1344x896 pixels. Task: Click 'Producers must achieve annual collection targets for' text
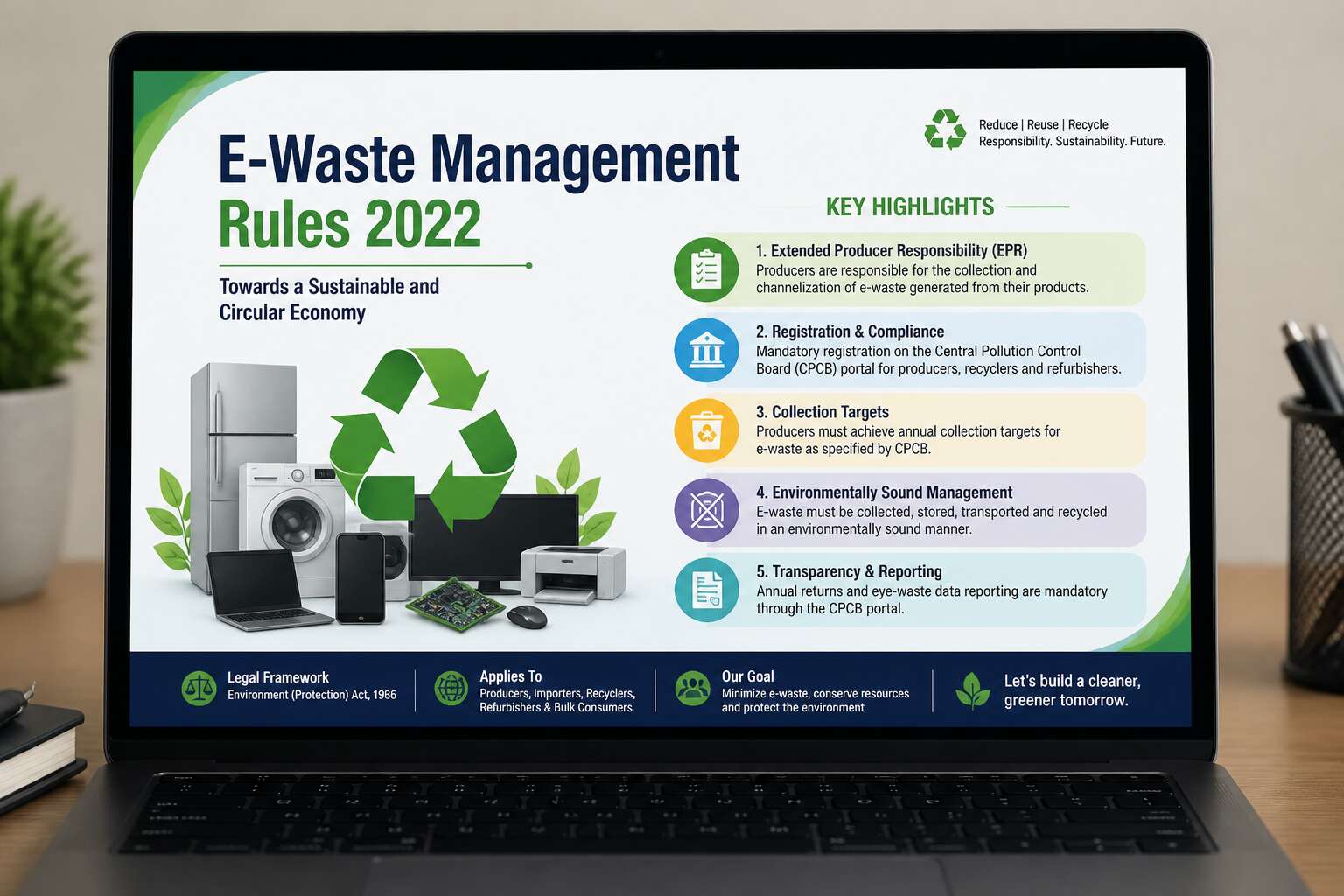click(x=908, y=431)
